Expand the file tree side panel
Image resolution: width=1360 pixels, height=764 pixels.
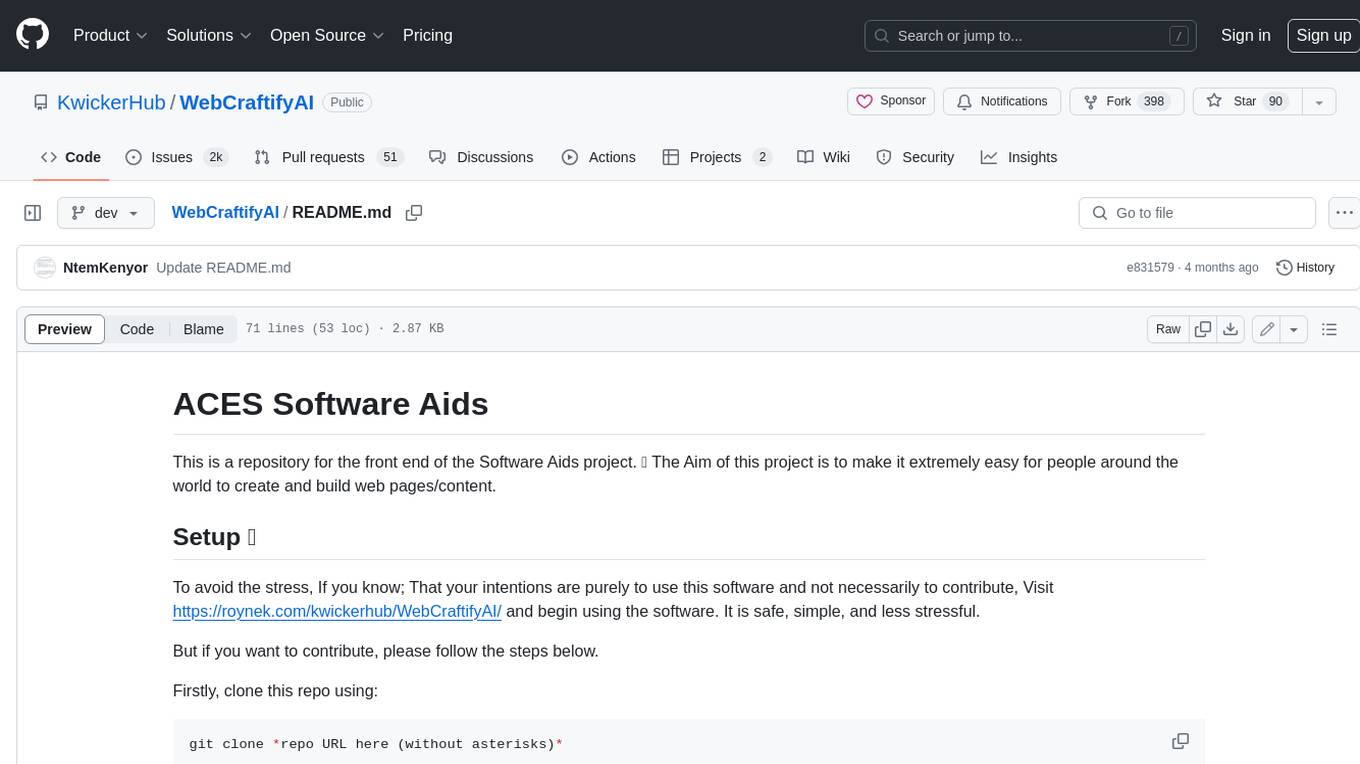pyautogui.click(x=33, y=213)
